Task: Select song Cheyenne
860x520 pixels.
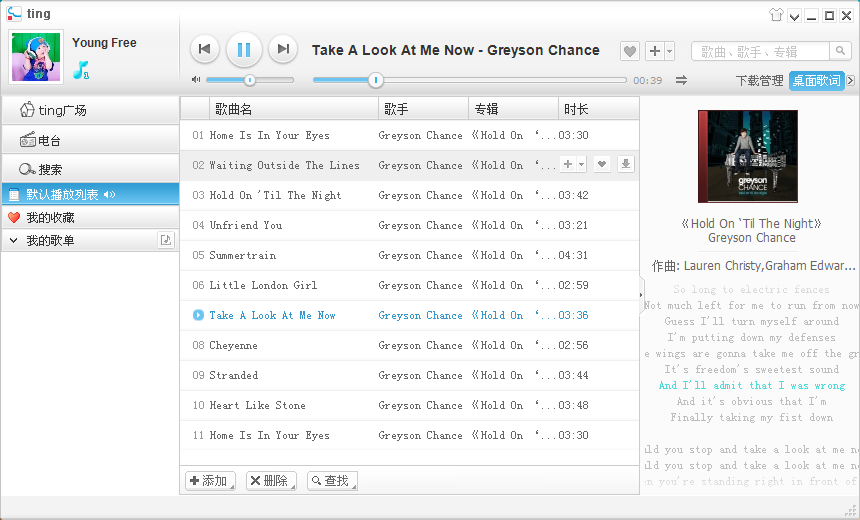Action: click(409, 346)
